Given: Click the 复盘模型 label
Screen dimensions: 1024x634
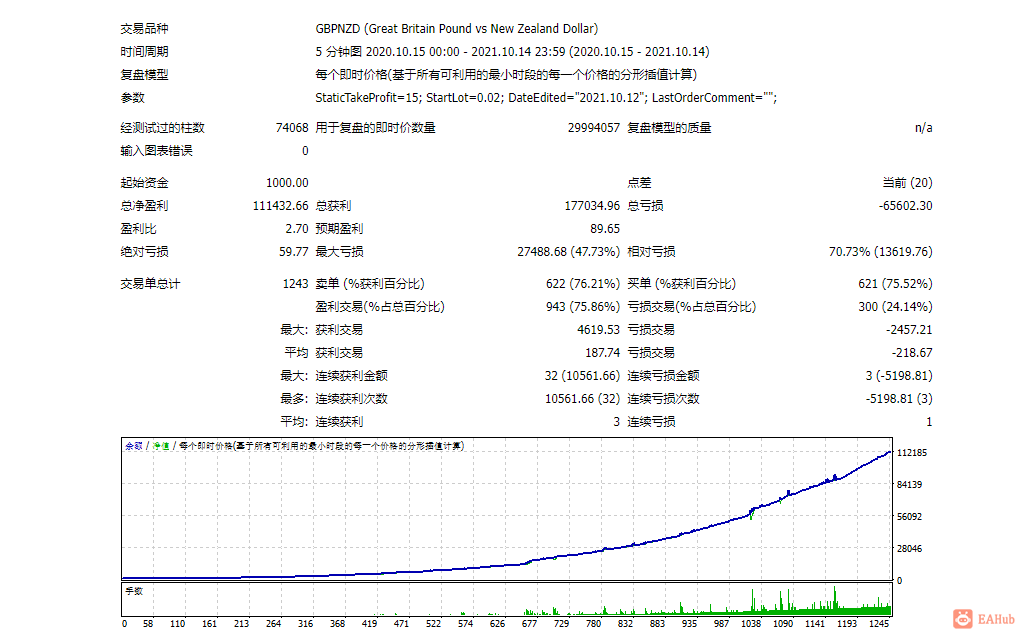Looking at the screenshot, I should point(144,74).
